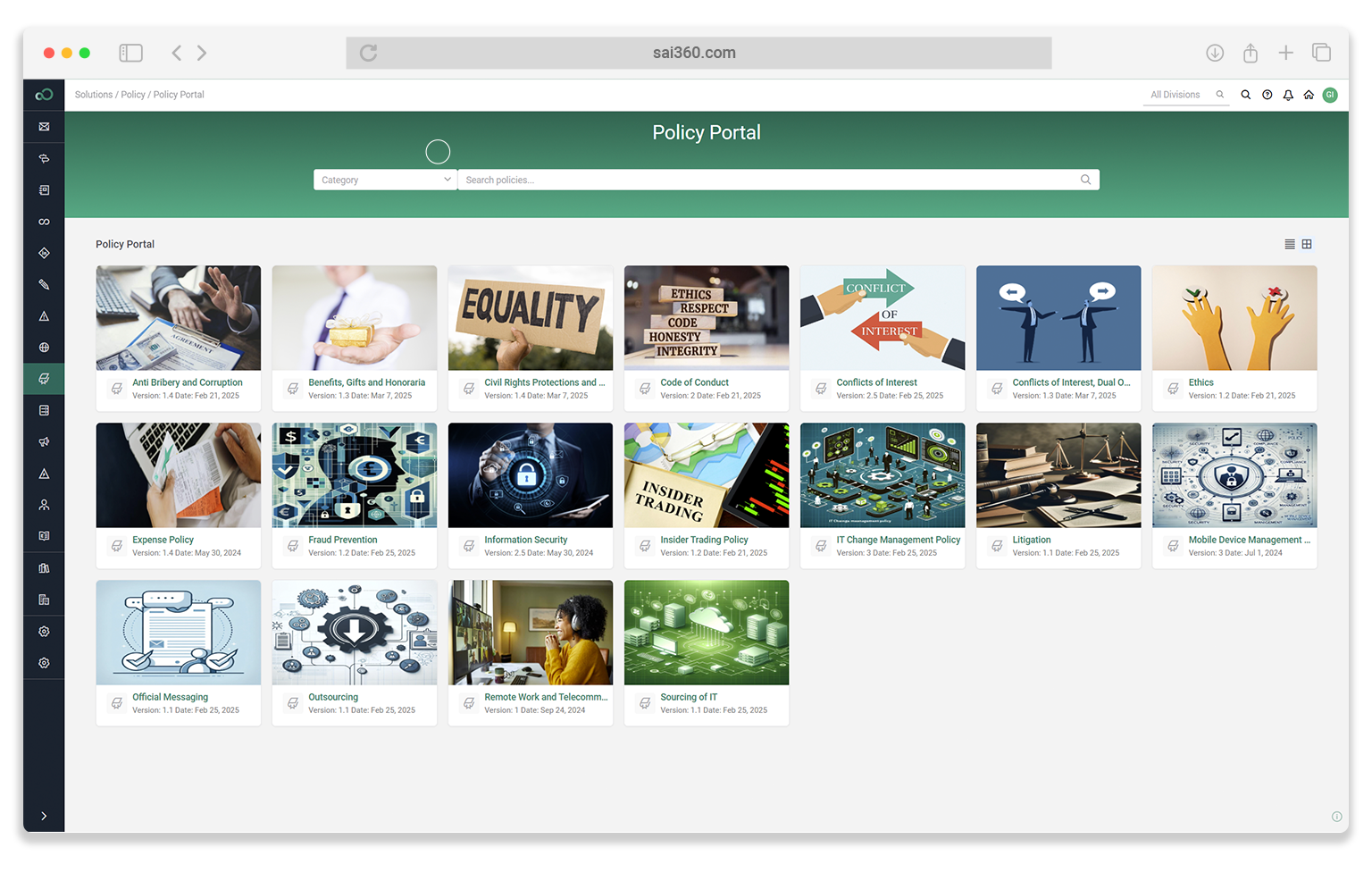The image size is (1372, 881).
Task: Switch to grid view layout
Action: tap(1307, 244)
